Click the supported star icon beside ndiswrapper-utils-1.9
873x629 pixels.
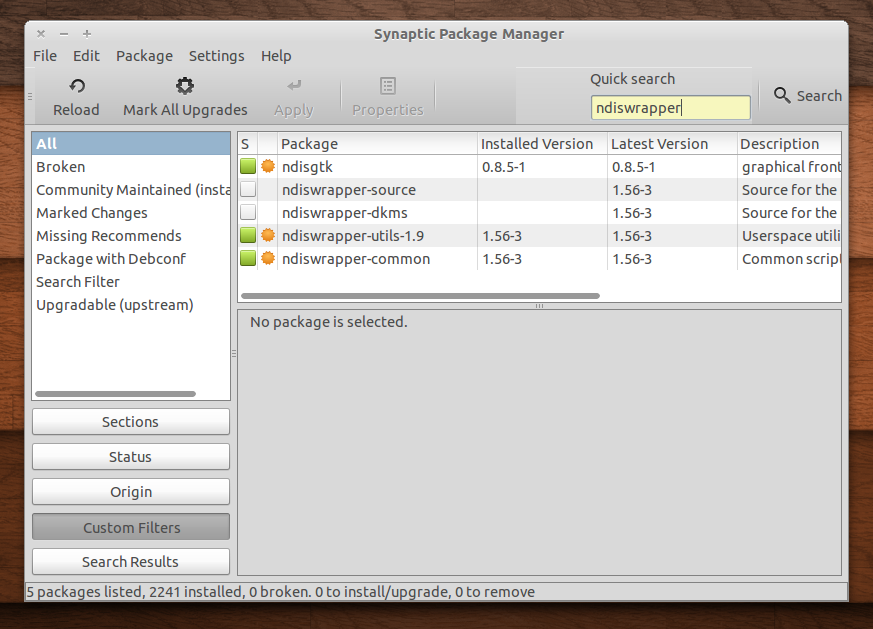(x=268, y=235)
